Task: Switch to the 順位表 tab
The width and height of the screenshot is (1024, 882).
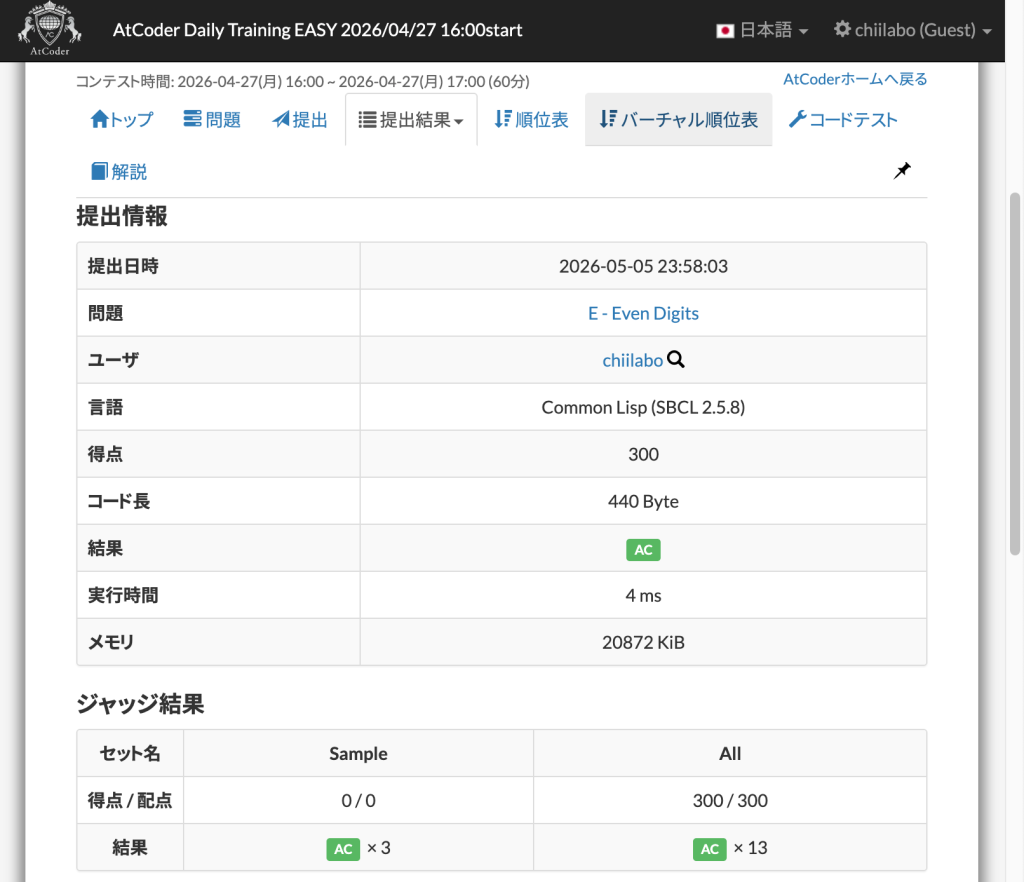Action: [531, 119]
